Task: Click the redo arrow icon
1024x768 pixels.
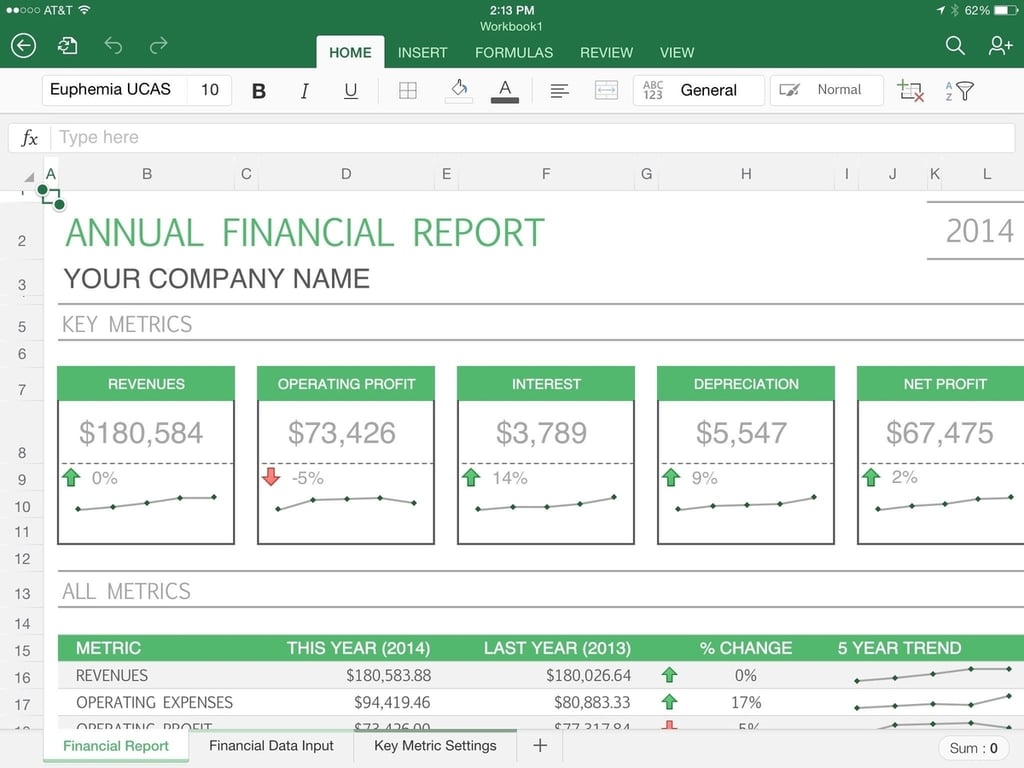Action: 159,45
